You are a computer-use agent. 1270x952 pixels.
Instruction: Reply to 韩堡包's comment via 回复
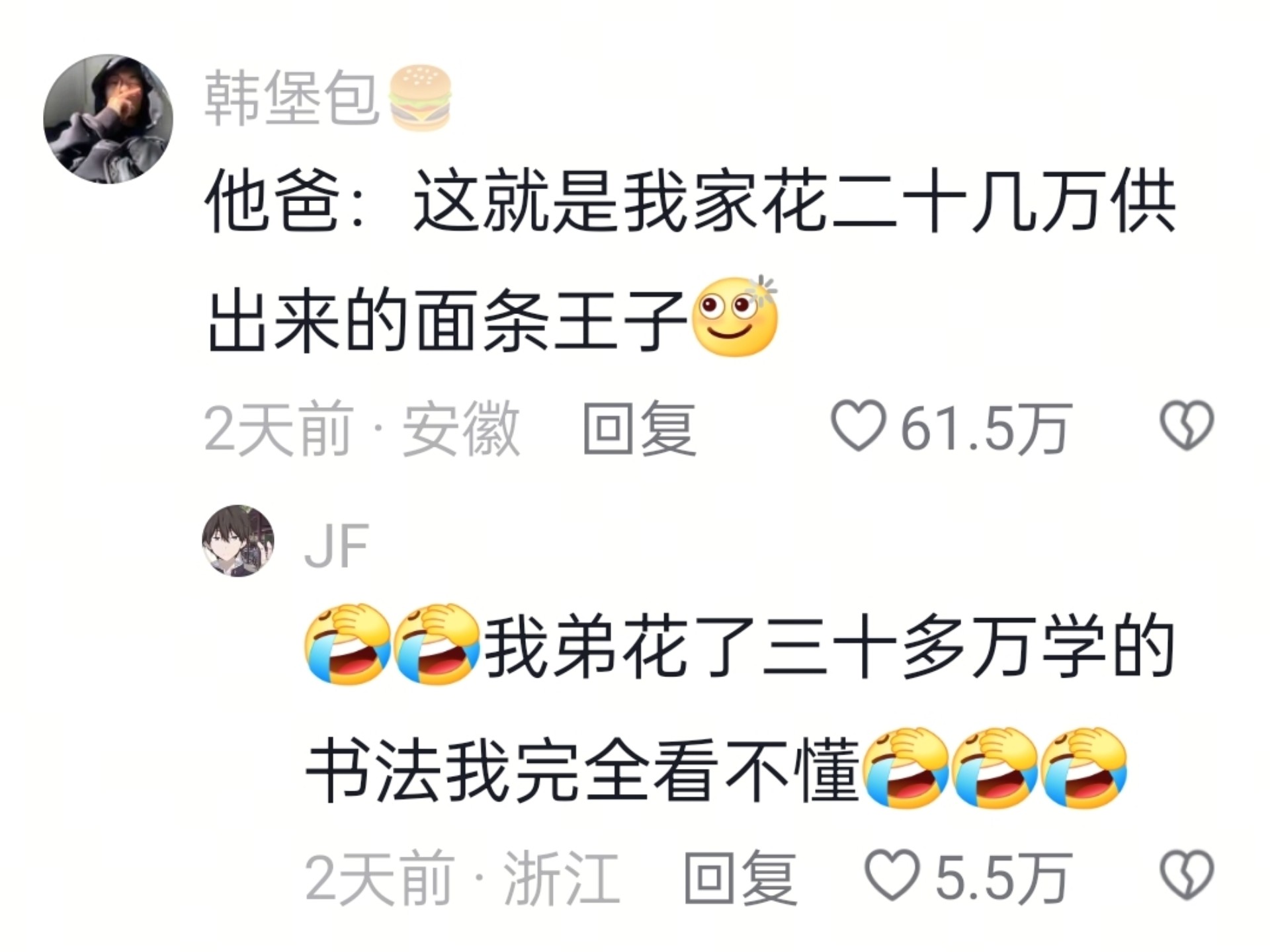pos(640,428)
